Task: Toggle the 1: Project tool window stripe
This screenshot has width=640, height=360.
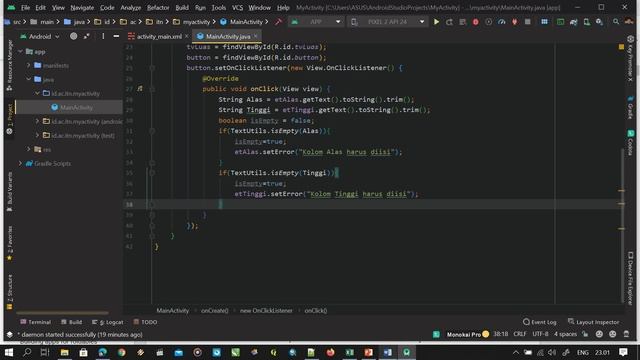Action: (10, 119)
